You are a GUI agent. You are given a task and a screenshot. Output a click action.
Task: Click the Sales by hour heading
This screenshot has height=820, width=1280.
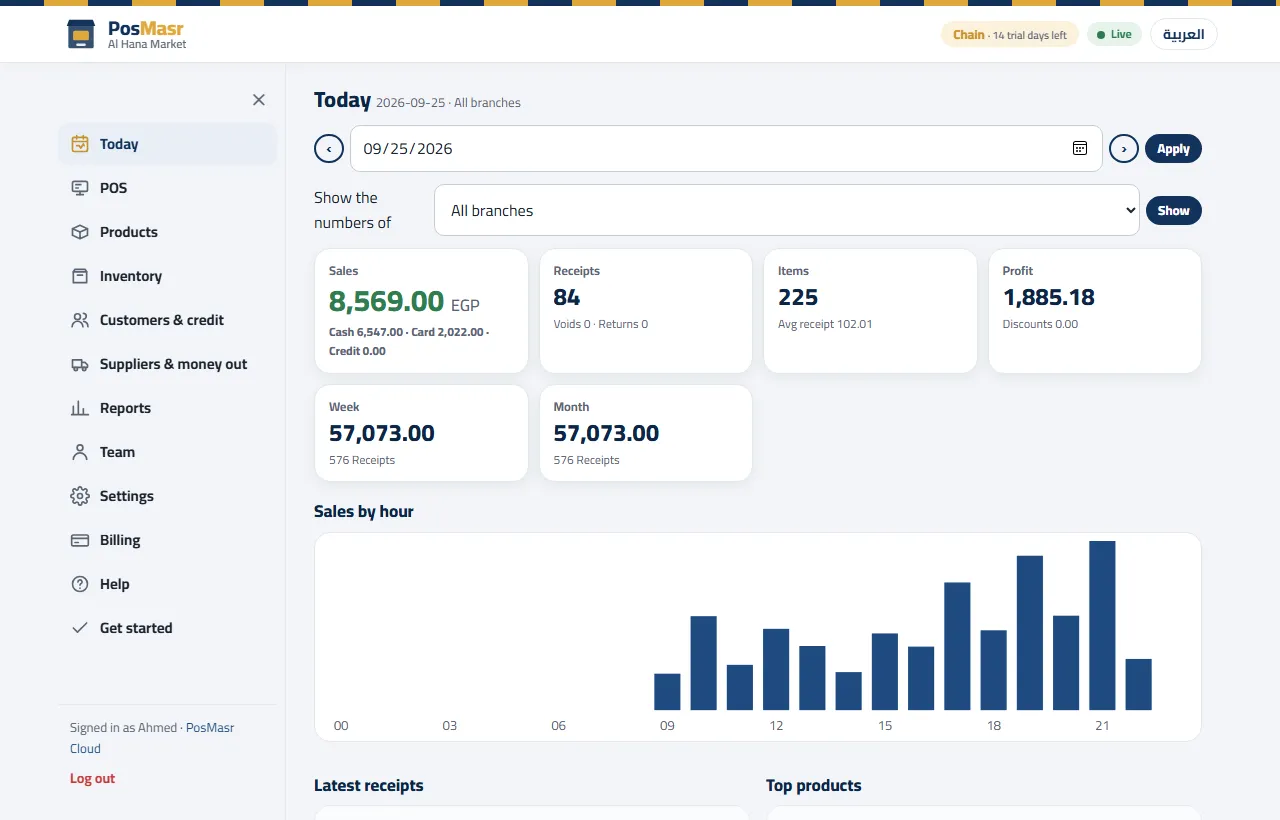point(363,511)
